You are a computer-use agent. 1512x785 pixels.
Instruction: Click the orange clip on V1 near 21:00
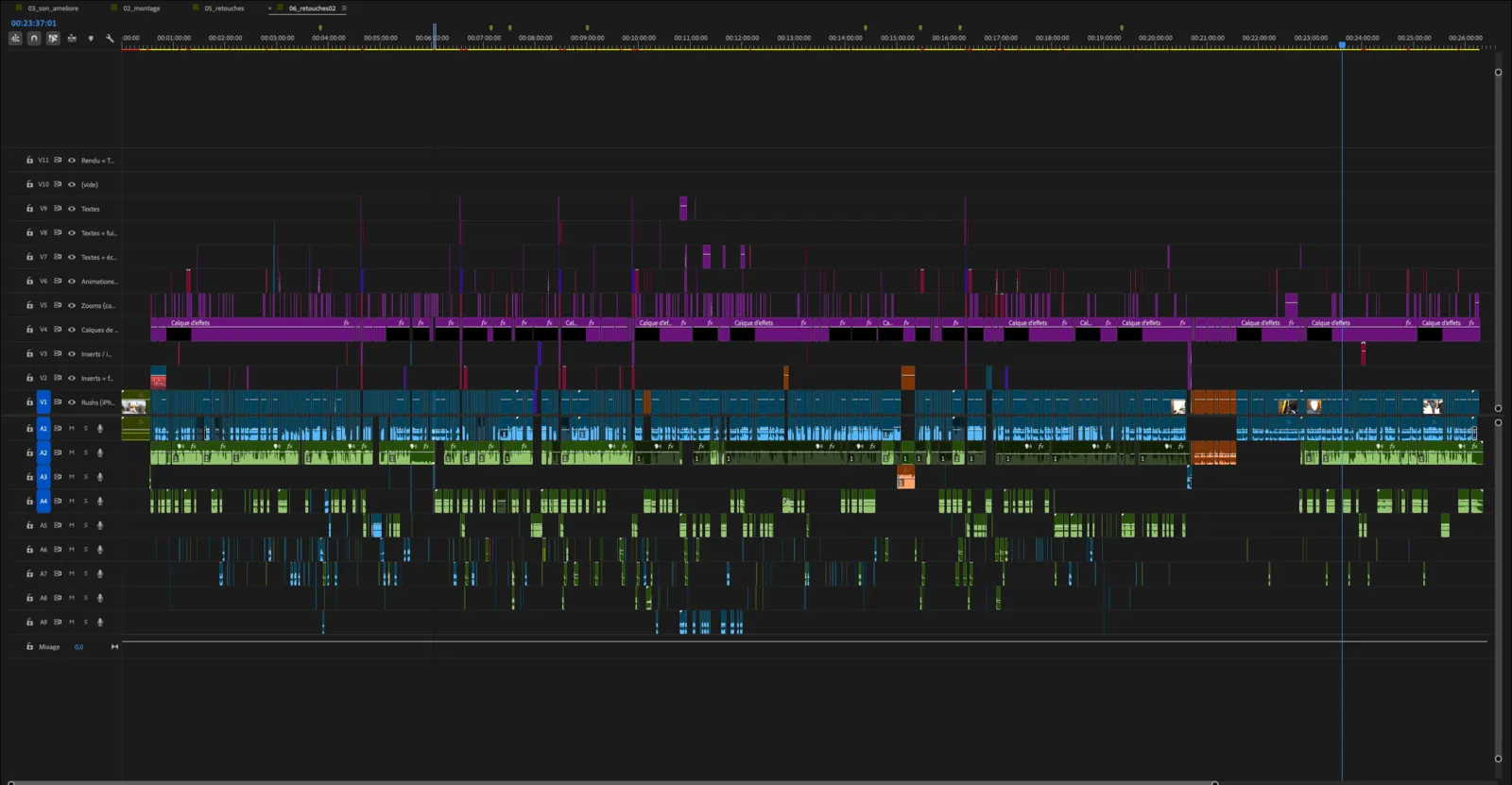(x=1213, y=402)
